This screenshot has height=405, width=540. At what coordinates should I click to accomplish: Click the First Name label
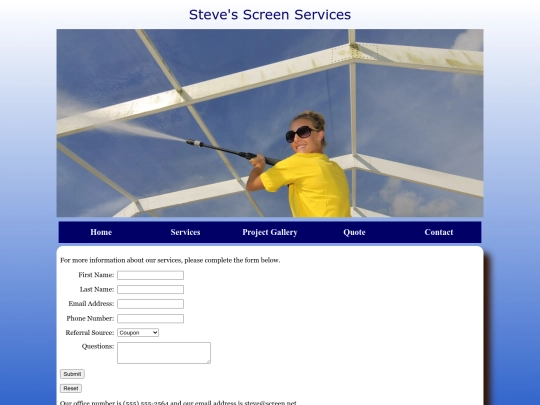(x=96, y=275)
